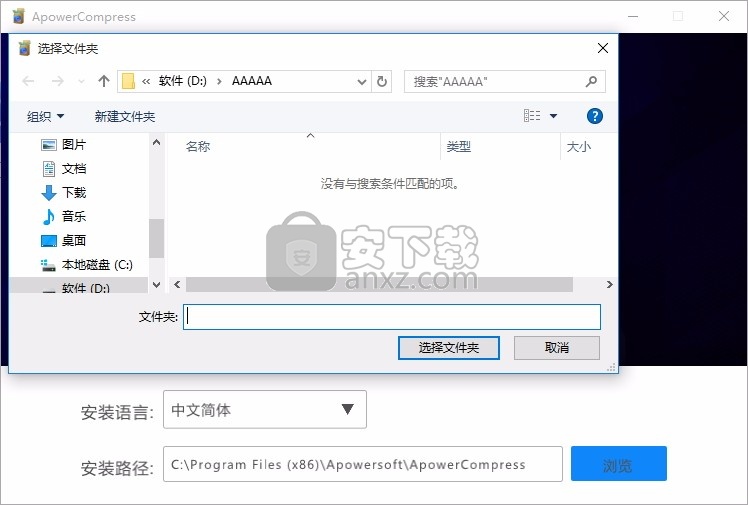The height and width of the screenshot is (505, 748).
Task: Click the 桌面 monitor icon
Action: click(x=49, y=240)
